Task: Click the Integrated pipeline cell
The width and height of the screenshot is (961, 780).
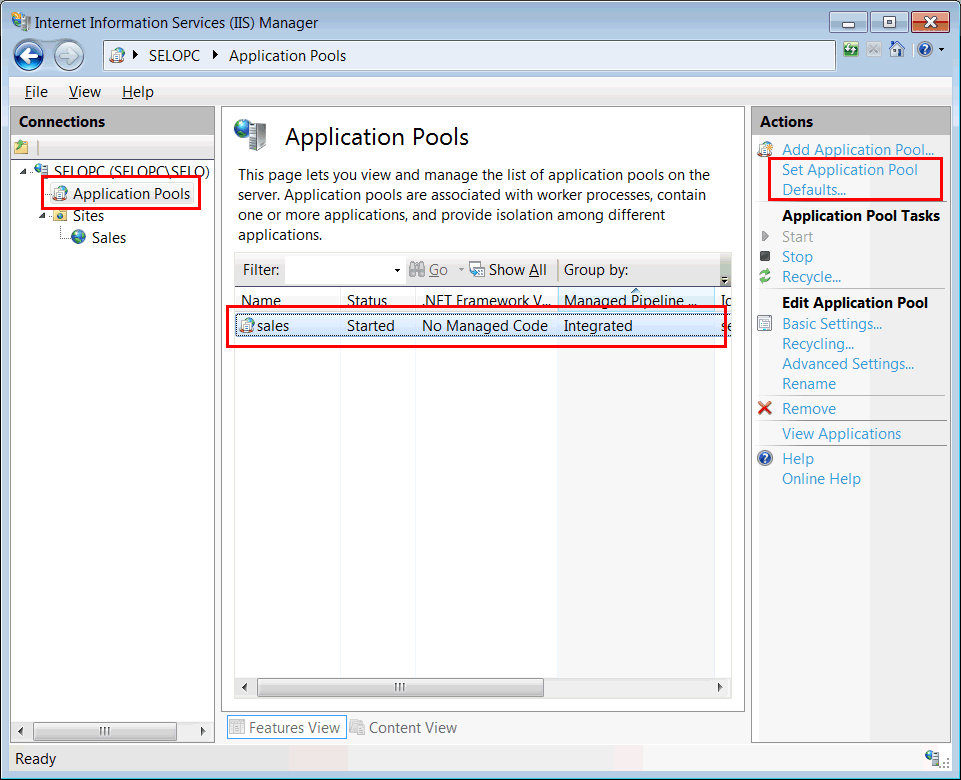Action: point(598,326)
